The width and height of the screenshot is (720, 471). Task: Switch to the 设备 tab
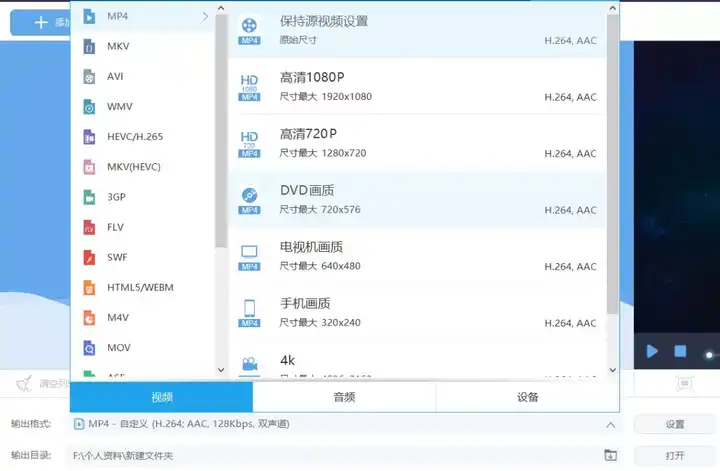click(527, 397)
